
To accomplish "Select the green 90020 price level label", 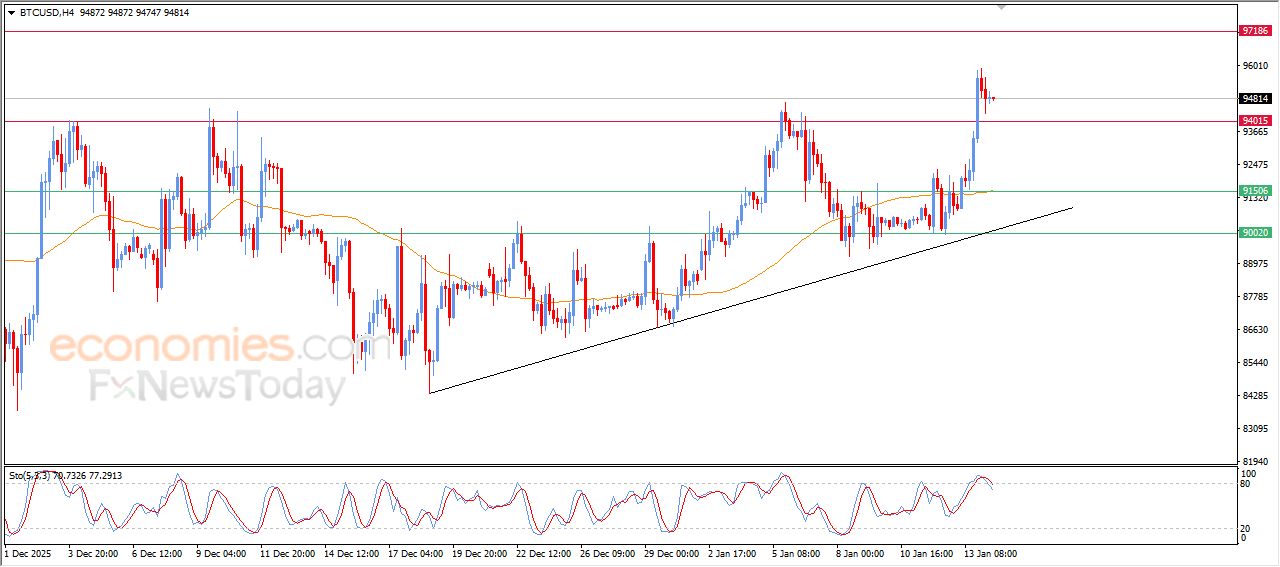I will click(x=1255, y=233).
